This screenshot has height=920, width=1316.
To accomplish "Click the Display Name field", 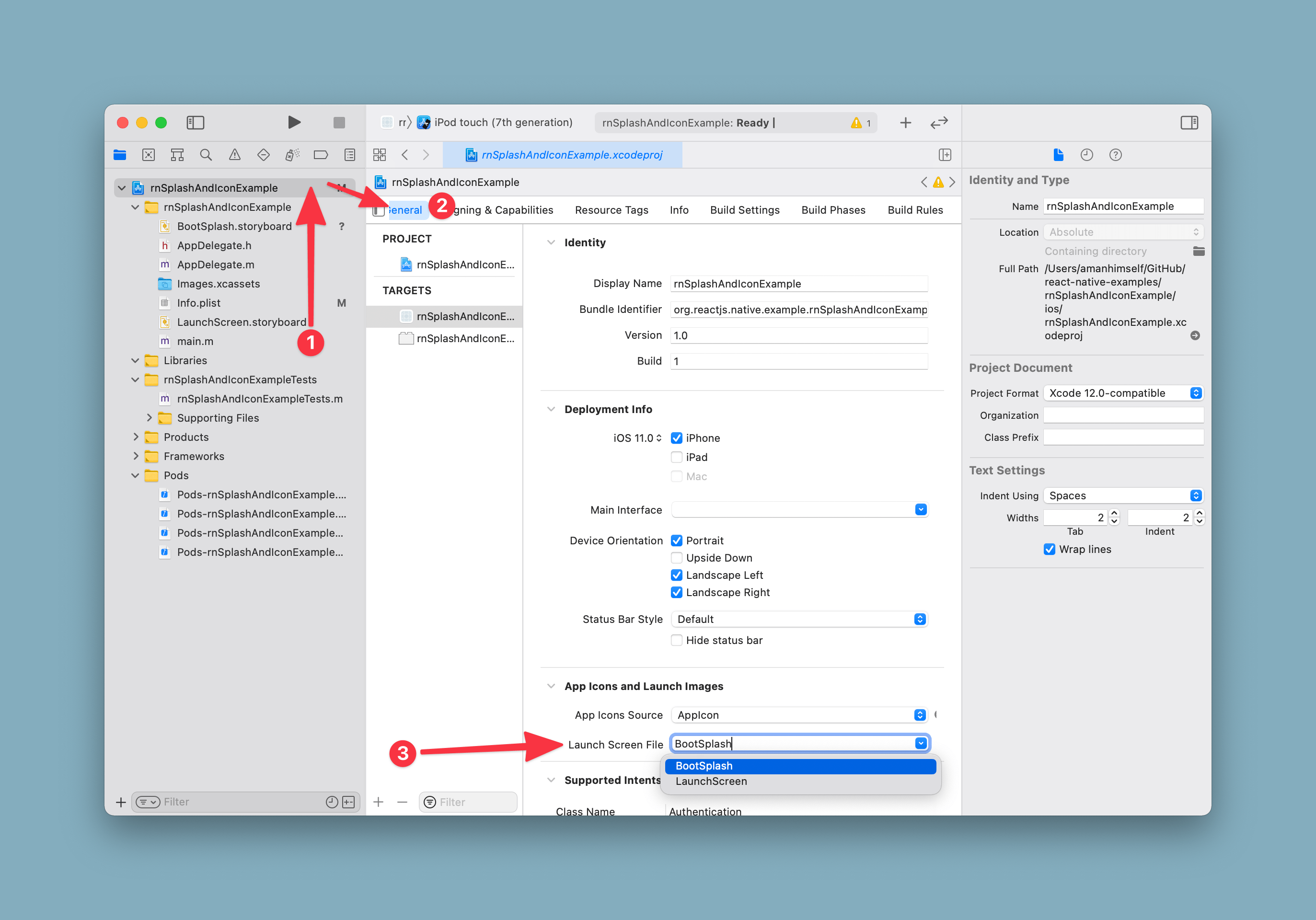I will pyautogui.click(x=798, y=284).
